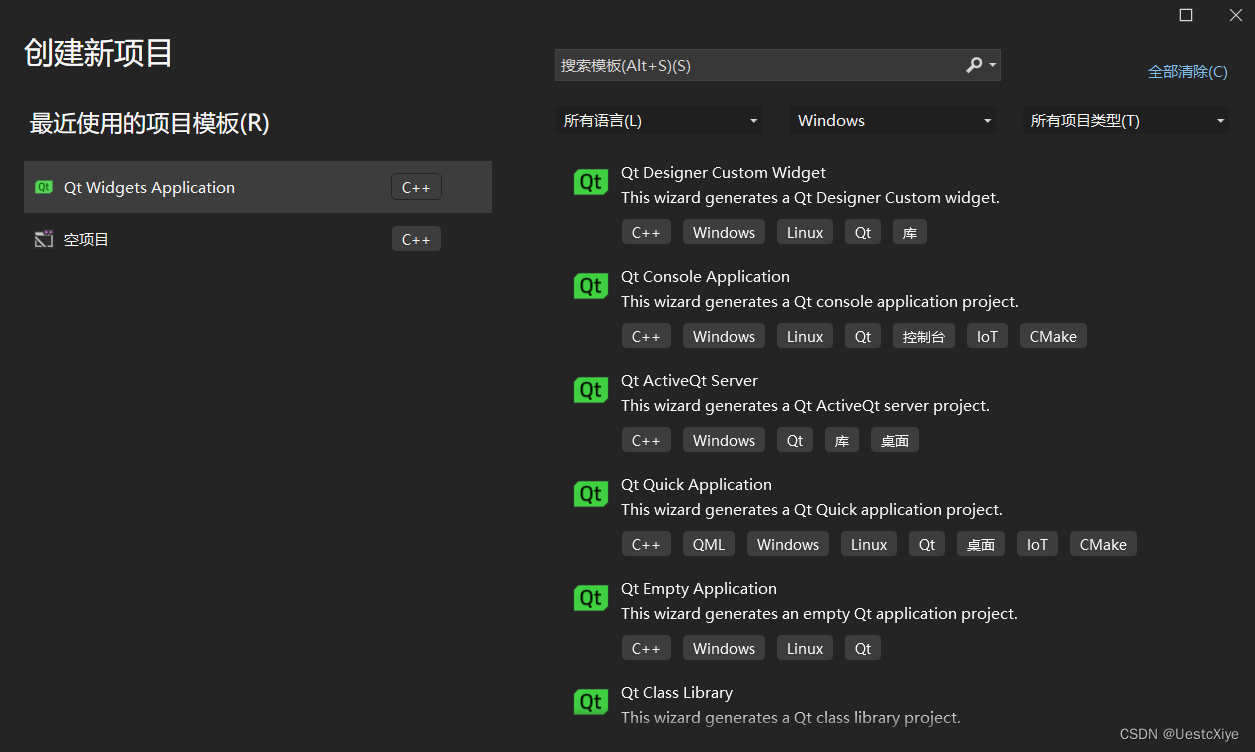1255x752 pixels.
Task: Close the 创建新项目 dialog window
Action: [x=1235, y=15]
